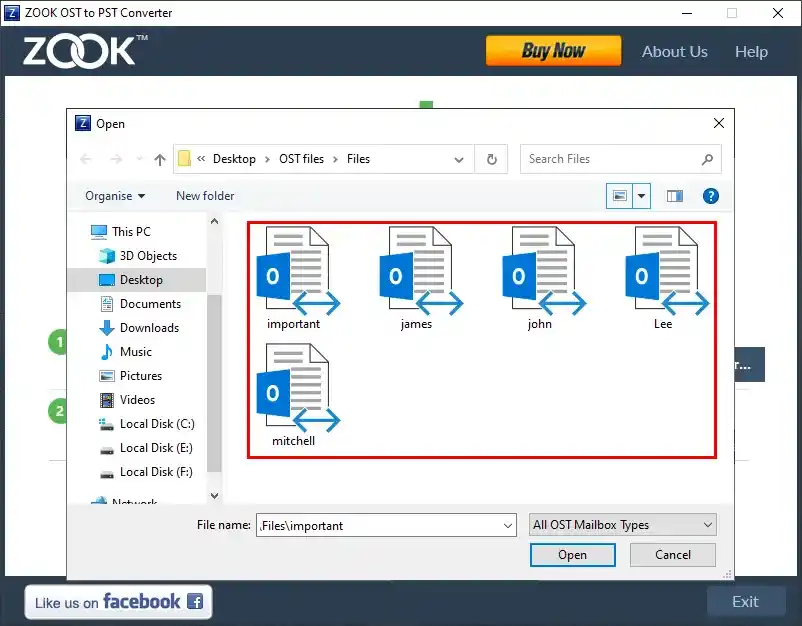802x626 pixels.
Task: Click the Open button
Action: tap(572, 555)
